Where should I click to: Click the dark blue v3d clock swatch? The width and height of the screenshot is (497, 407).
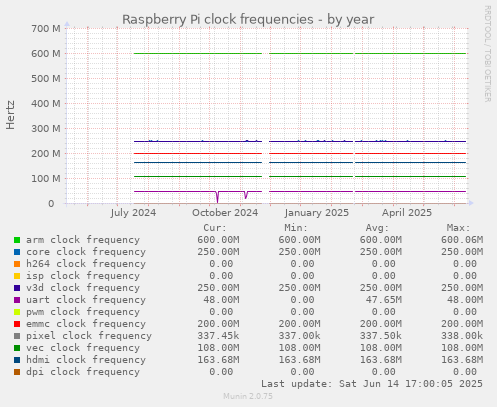[17, 288]
